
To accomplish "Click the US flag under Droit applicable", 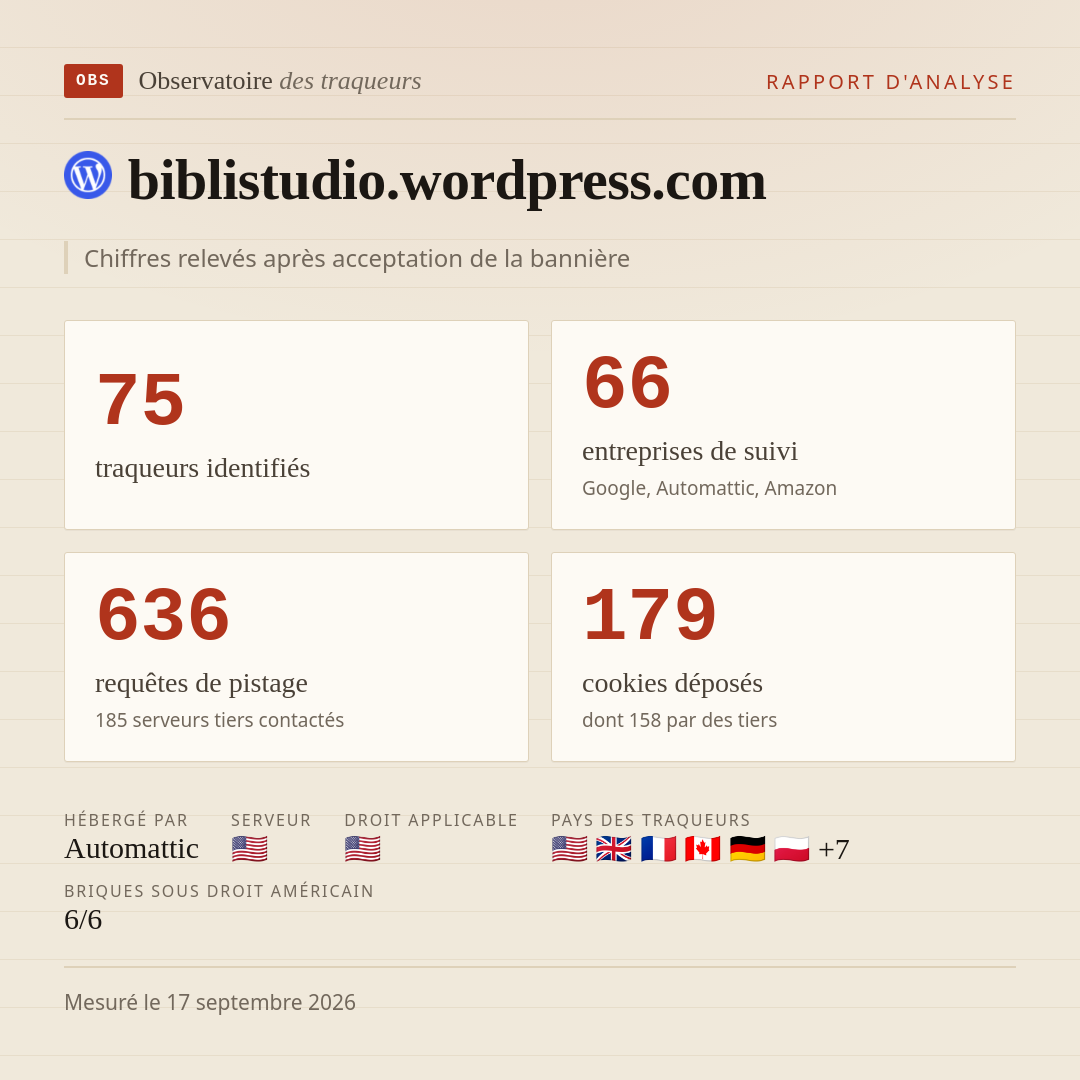I will (362, 849).
